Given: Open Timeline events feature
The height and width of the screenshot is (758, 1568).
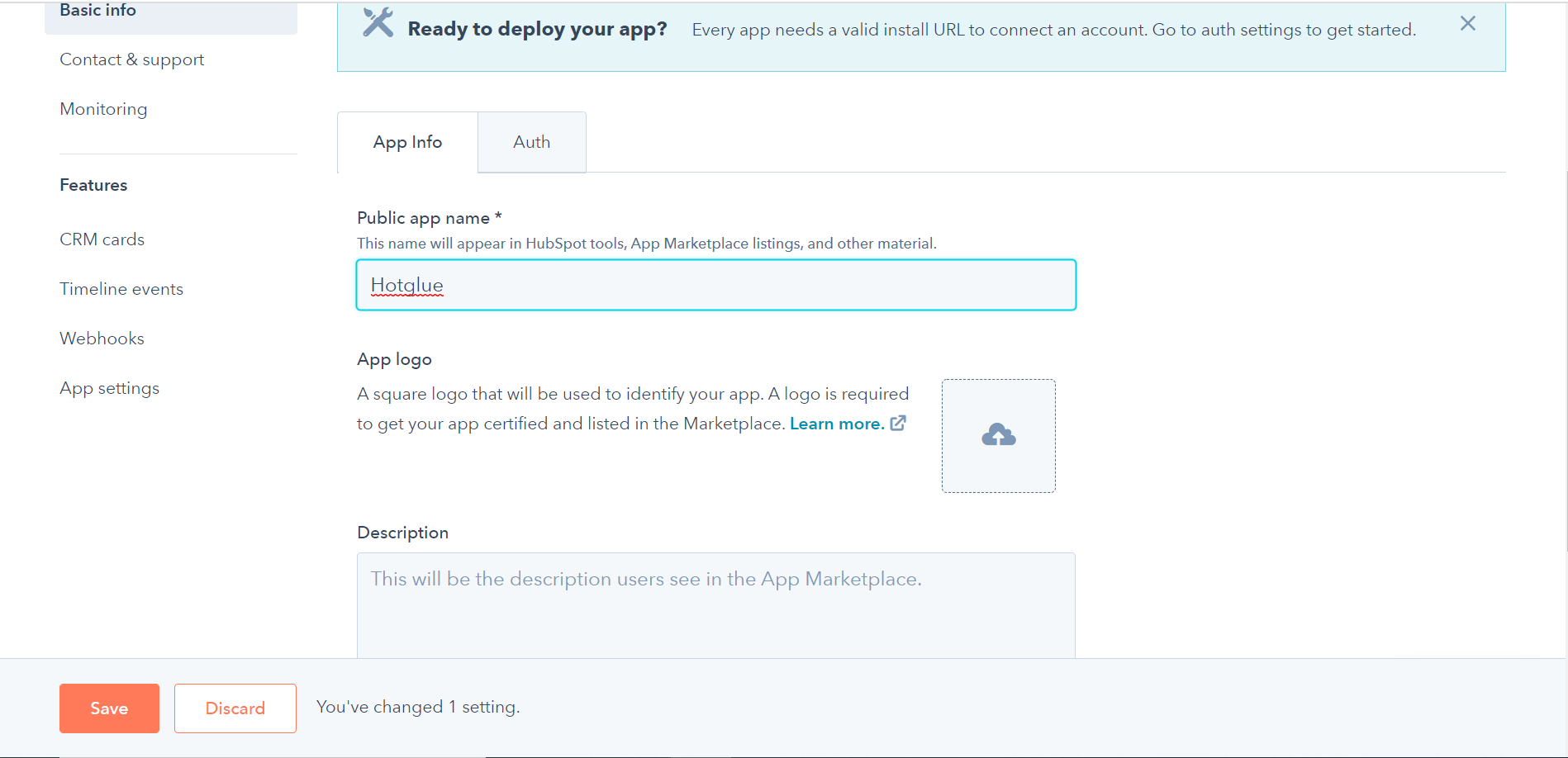Looking at the screenshot, I should pos(121,289).
